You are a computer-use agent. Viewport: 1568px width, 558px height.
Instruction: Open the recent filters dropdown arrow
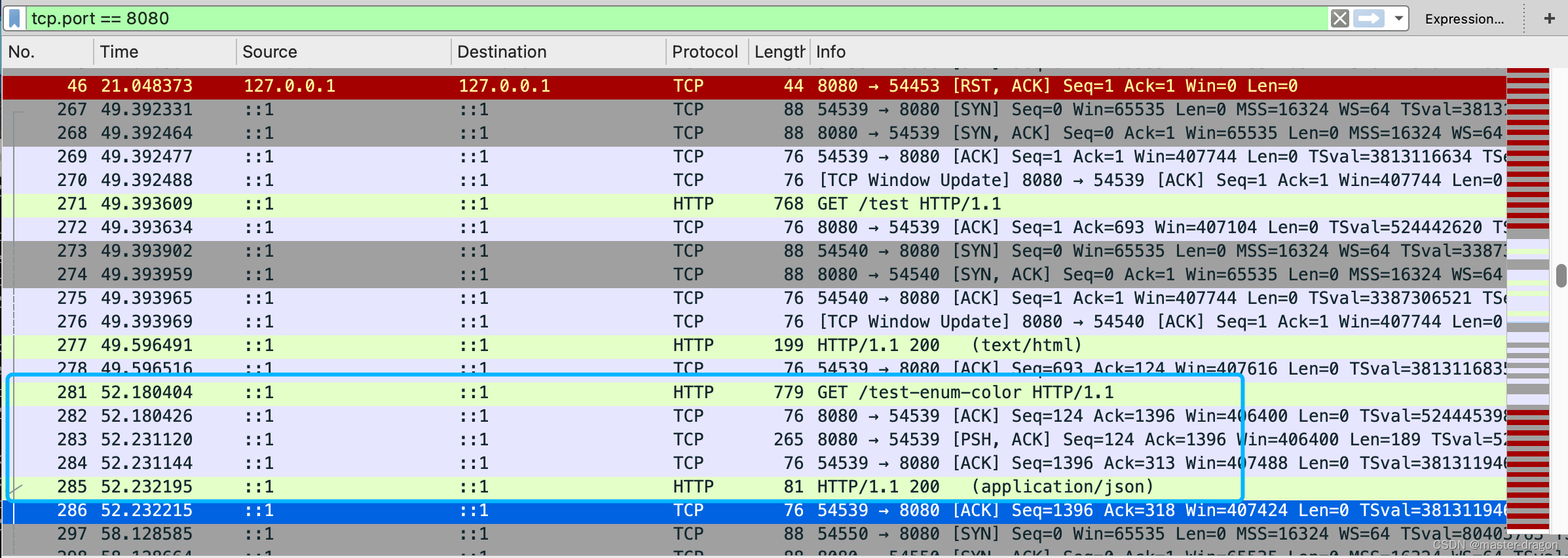[1398, 18]
